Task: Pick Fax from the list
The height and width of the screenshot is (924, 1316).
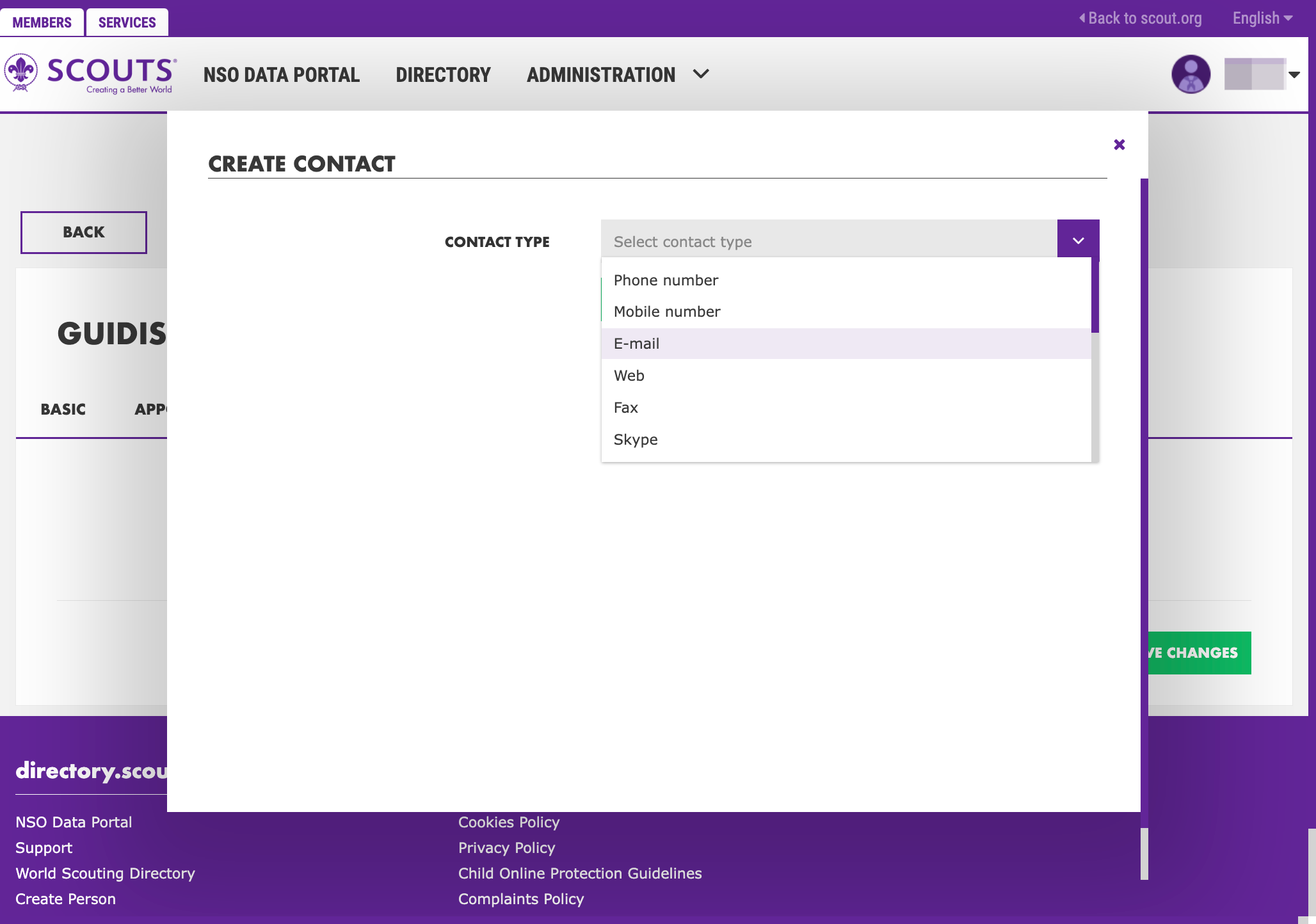Action: (x=846, y=408)
